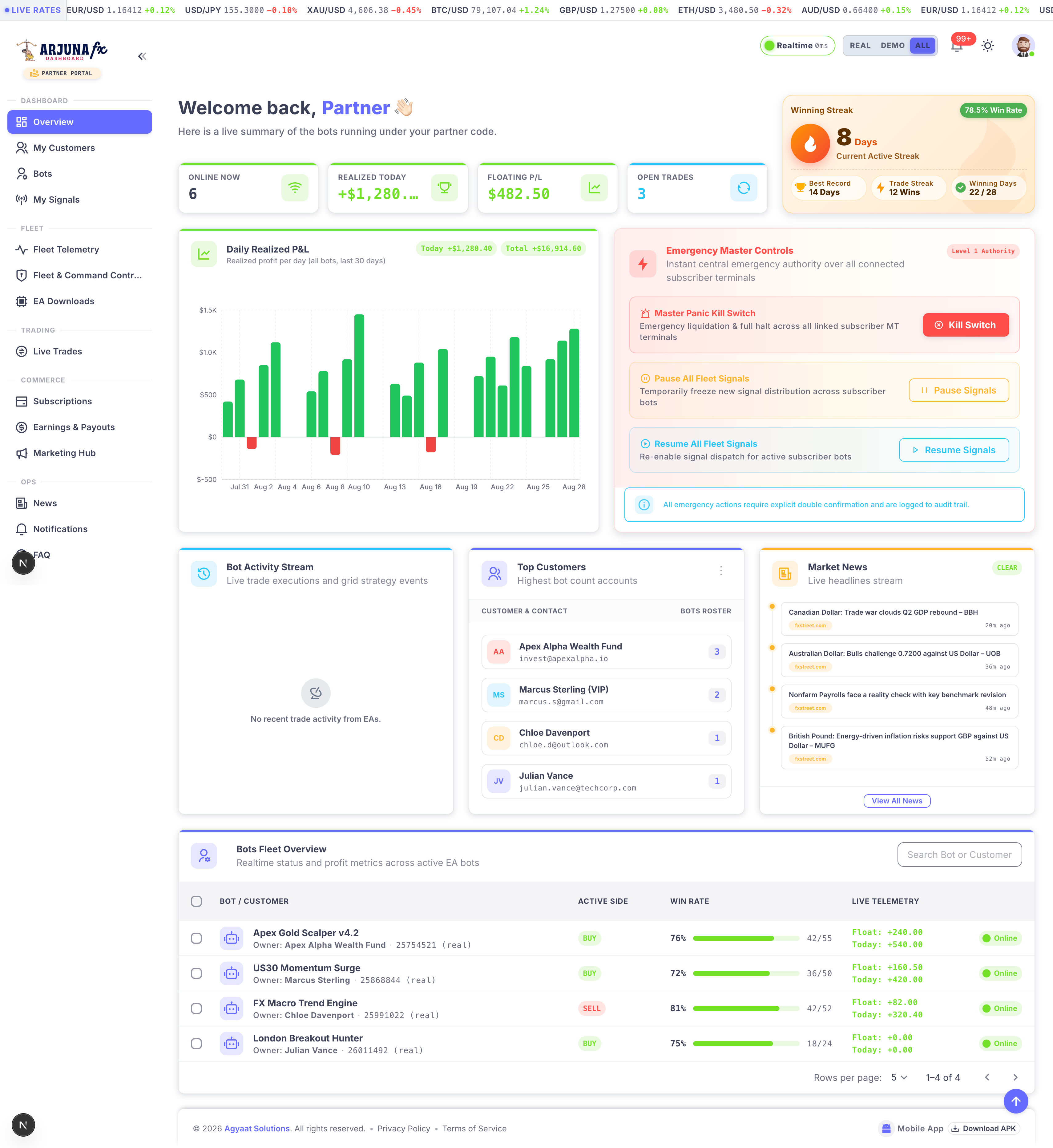The image size is (1053, 1148).
Task: Open the Agyaat Solutions footer link
Action: (257, 1129)
